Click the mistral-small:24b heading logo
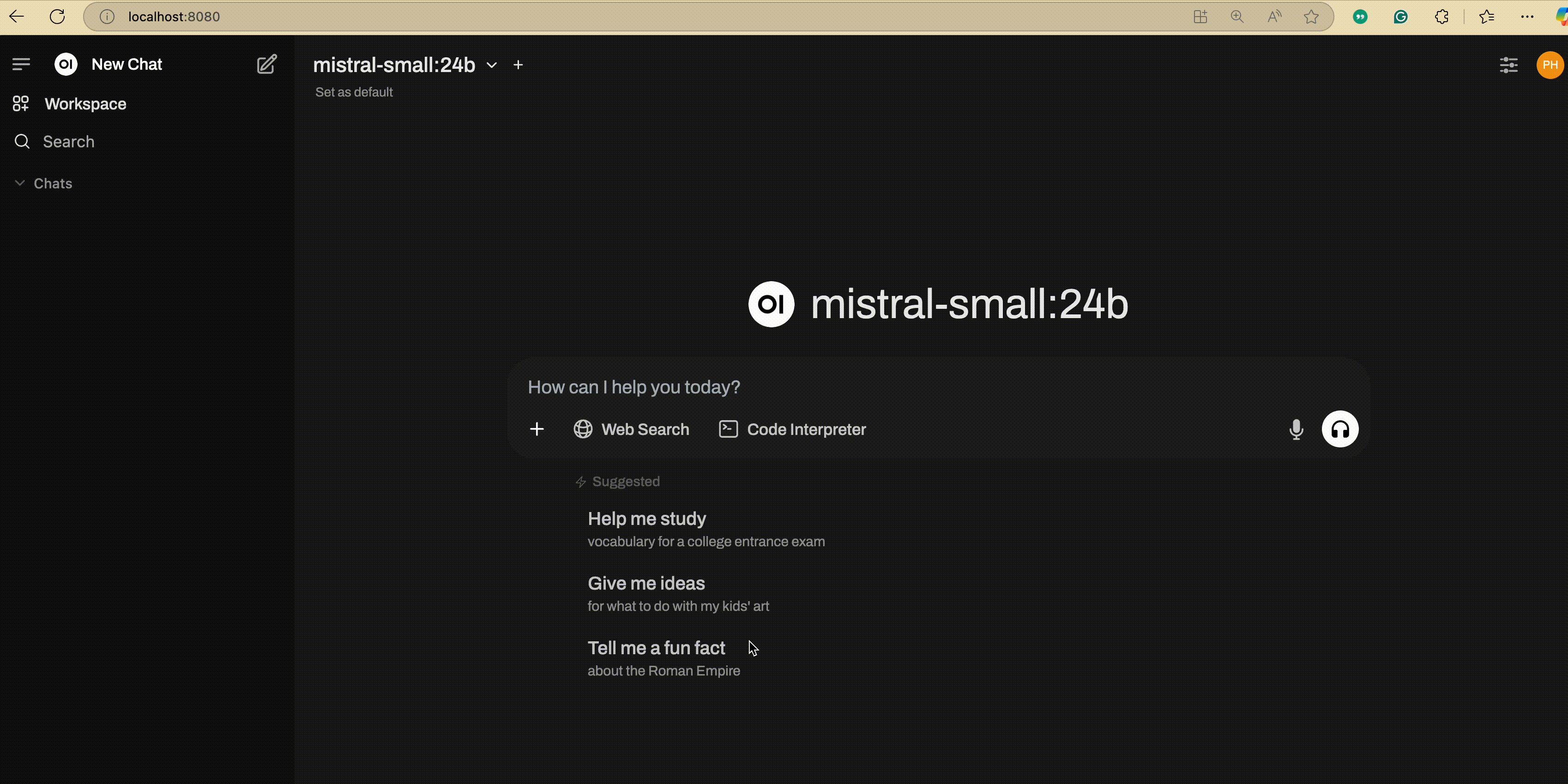Viewport: 1568px width, 784px height. [771, 304]
